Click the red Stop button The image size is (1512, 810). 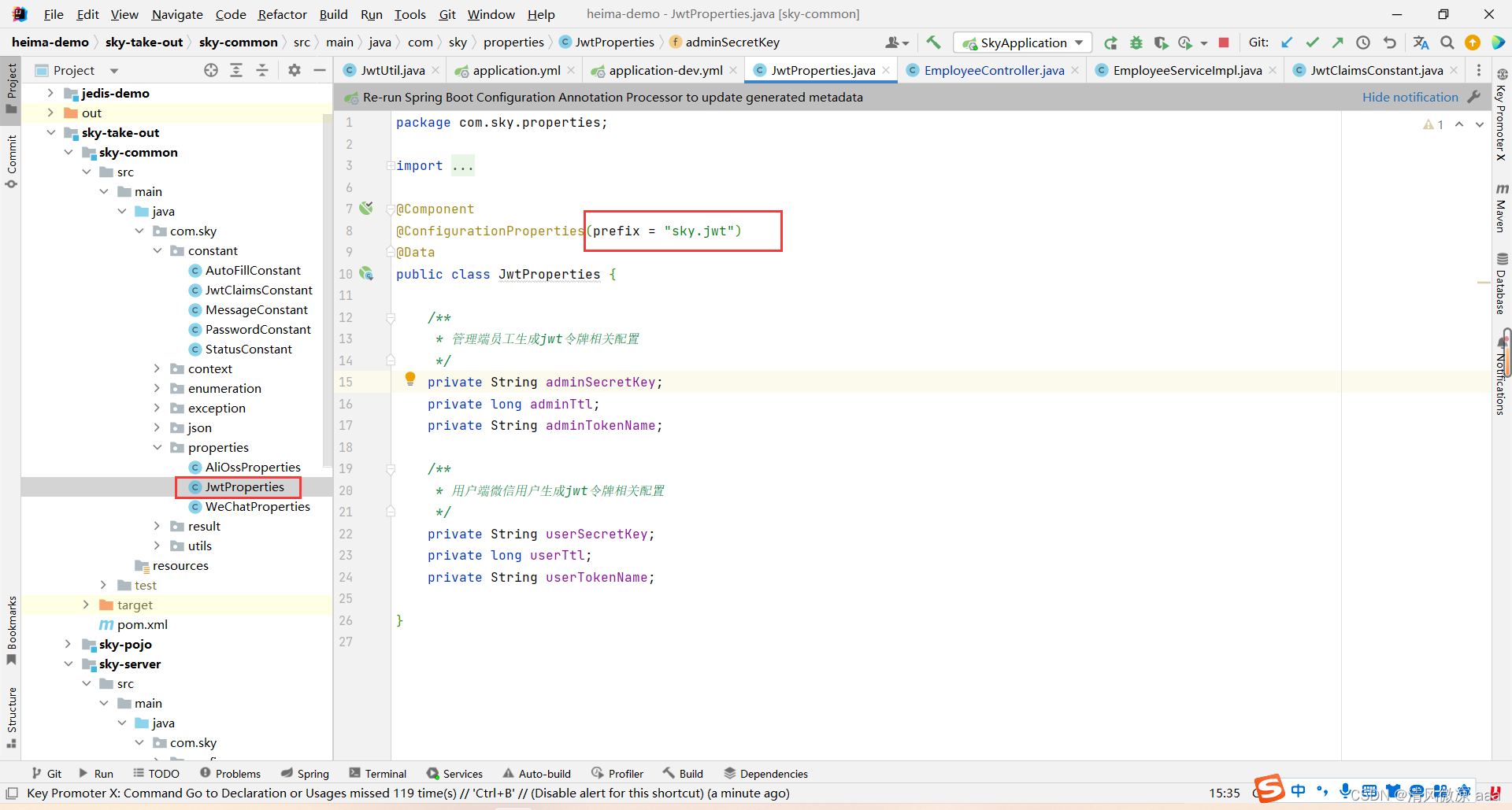1224,43
